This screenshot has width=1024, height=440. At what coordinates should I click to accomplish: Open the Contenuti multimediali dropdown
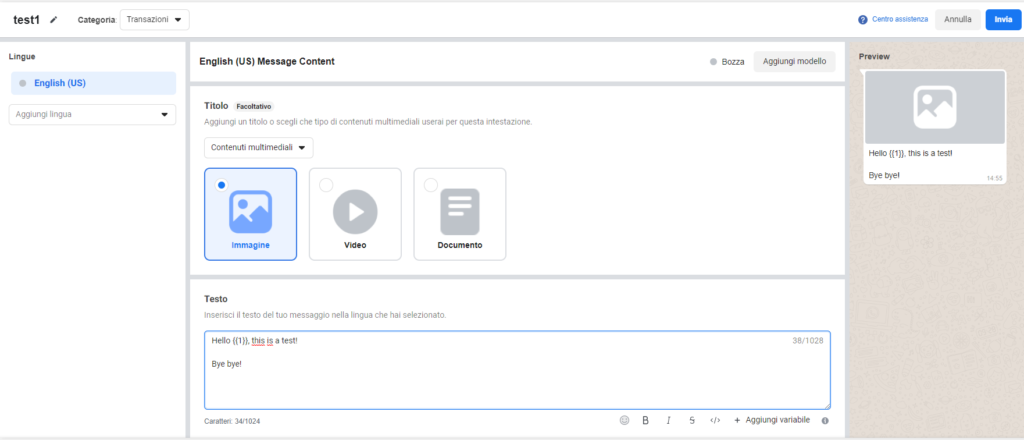click(258, 148)
